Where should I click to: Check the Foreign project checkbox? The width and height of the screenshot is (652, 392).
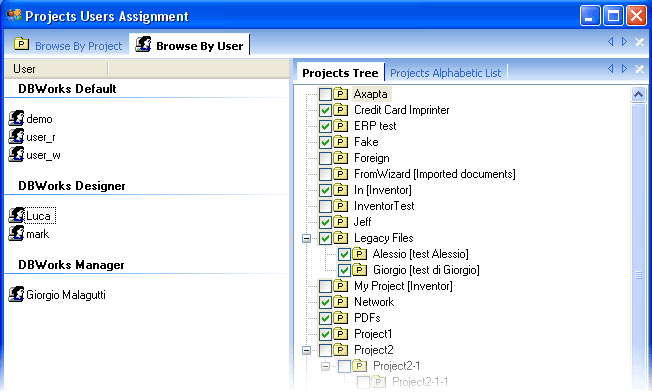(x=325, y=158)
